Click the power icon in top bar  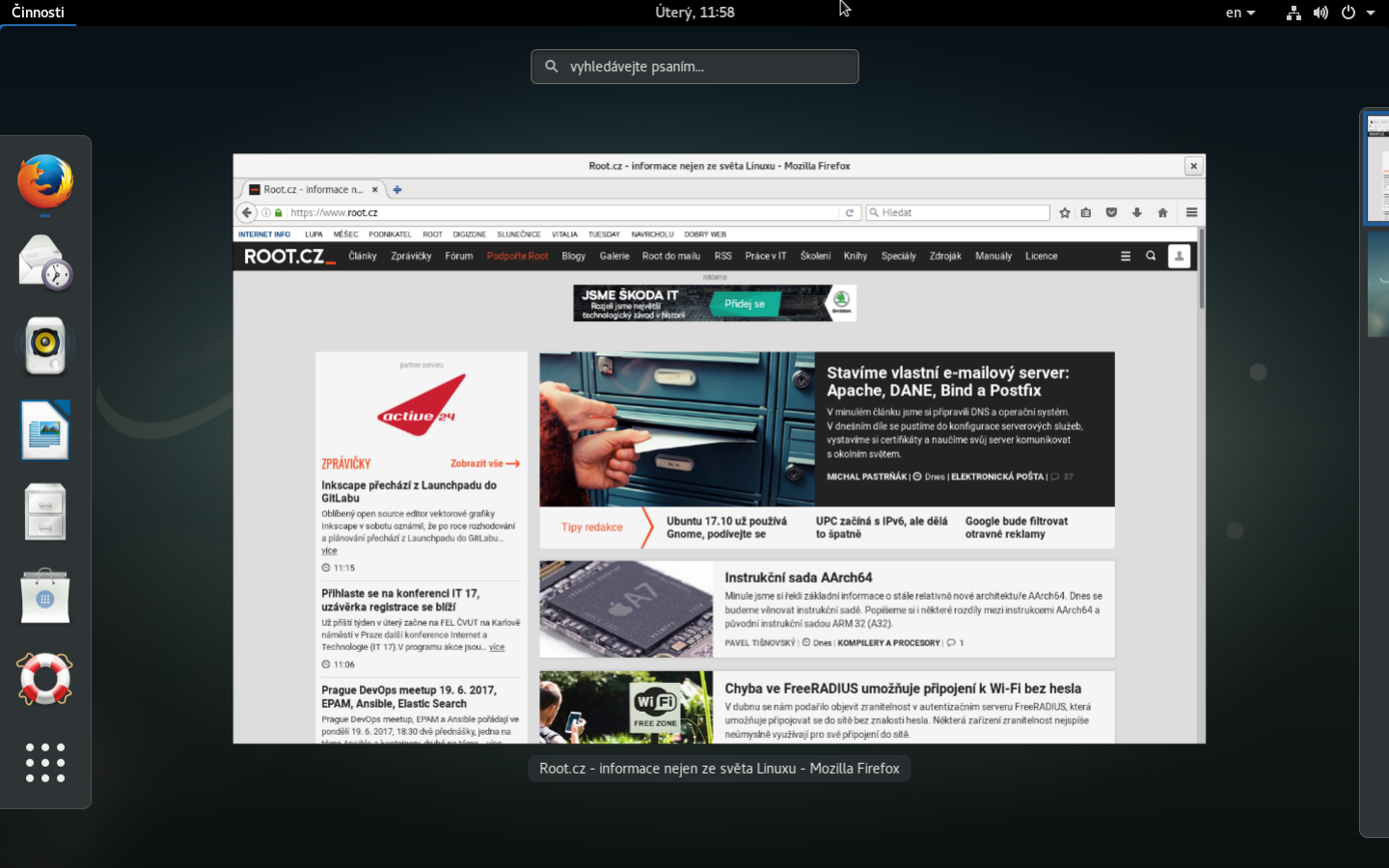pyautogui.click(x=1348, y=13)
